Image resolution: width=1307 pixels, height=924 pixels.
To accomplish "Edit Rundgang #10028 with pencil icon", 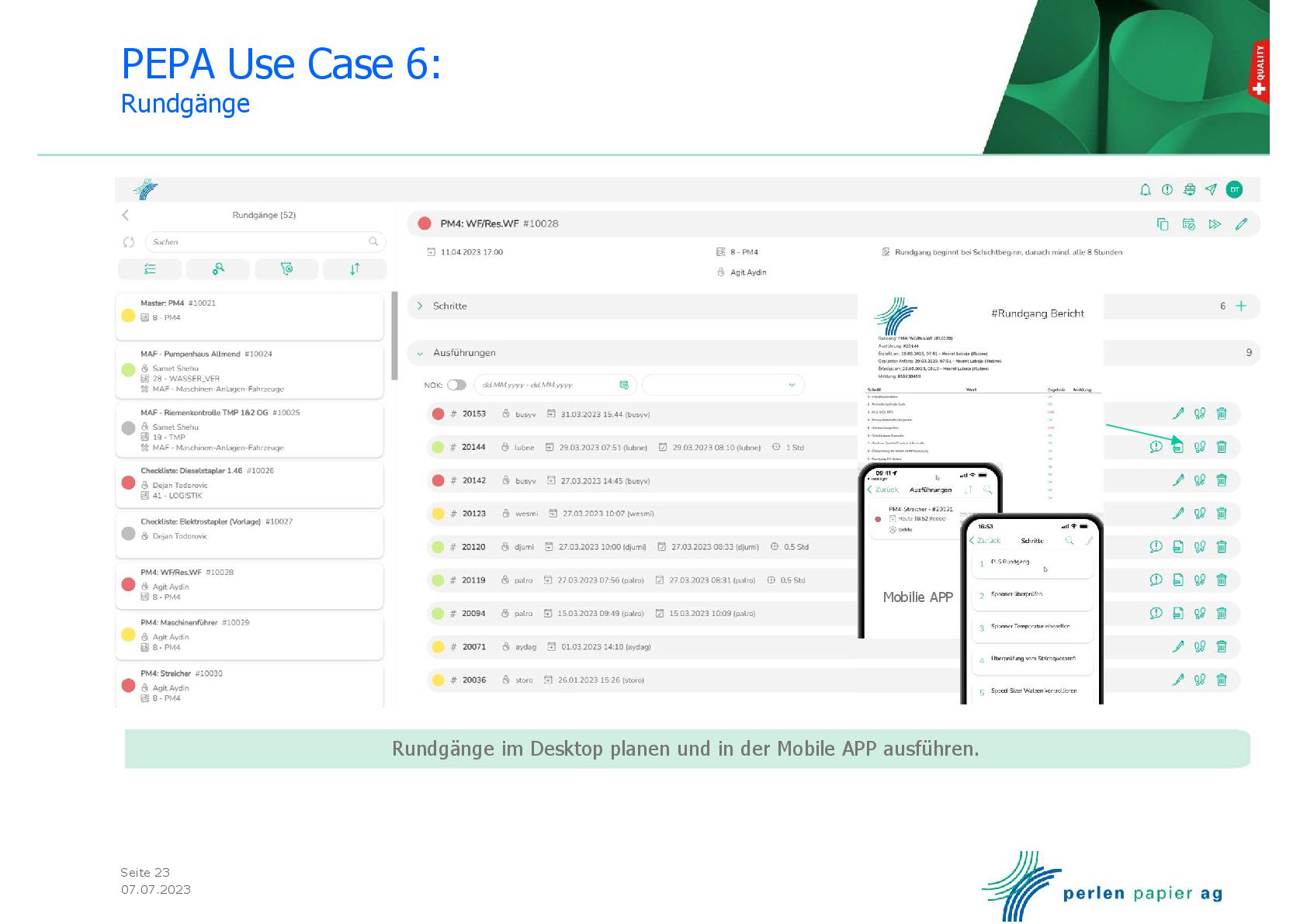I will pyautogui.click(x=1241, y=224).
